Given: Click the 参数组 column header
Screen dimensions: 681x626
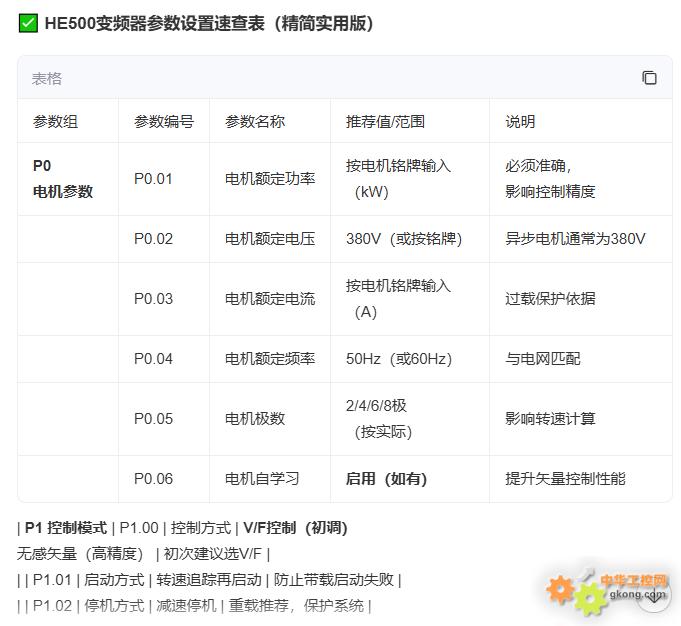Looking at the screenshot, I should click(x=55, y=121).
